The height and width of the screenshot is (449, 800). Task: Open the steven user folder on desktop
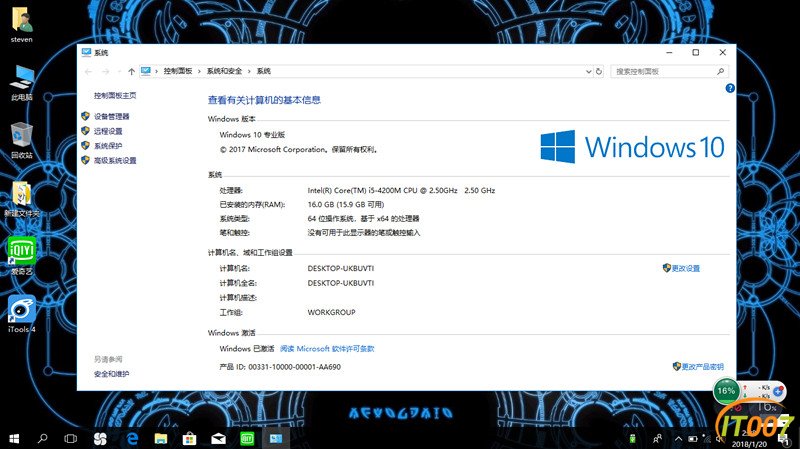point(21,24)
